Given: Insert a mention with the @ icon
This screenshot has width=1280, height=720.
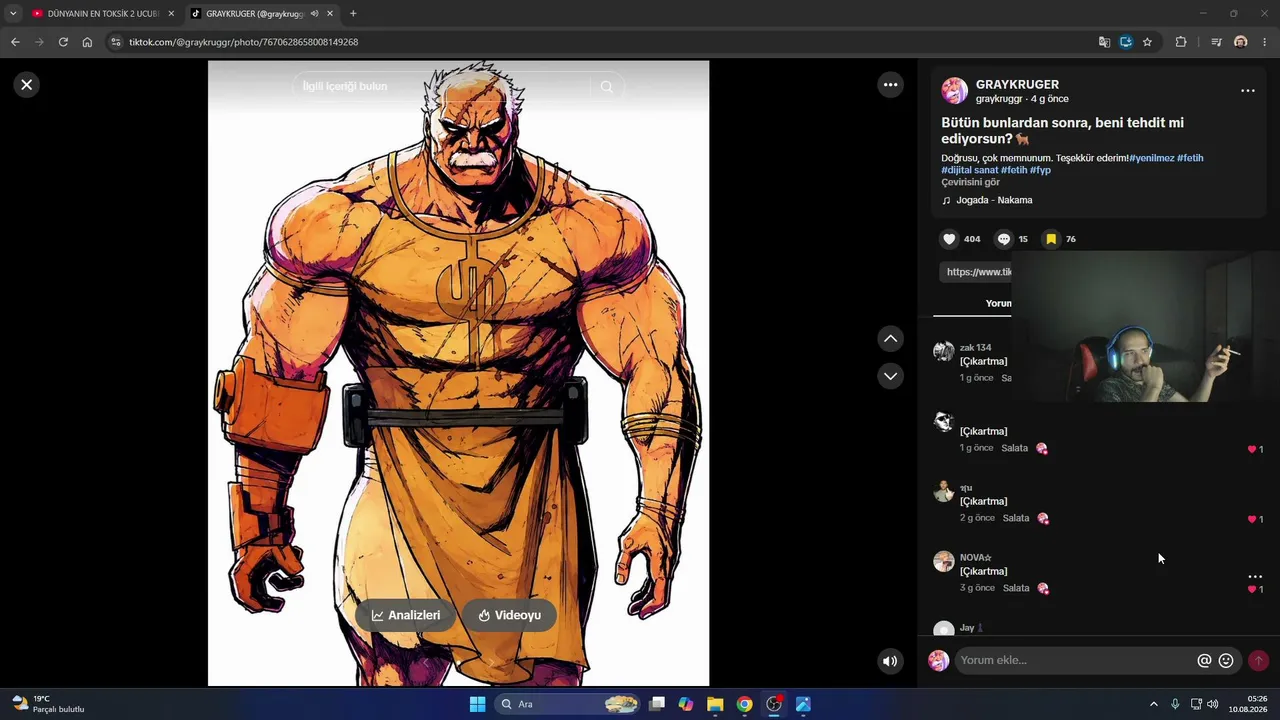Looking at the screenshot, I should click(1204, 661).
